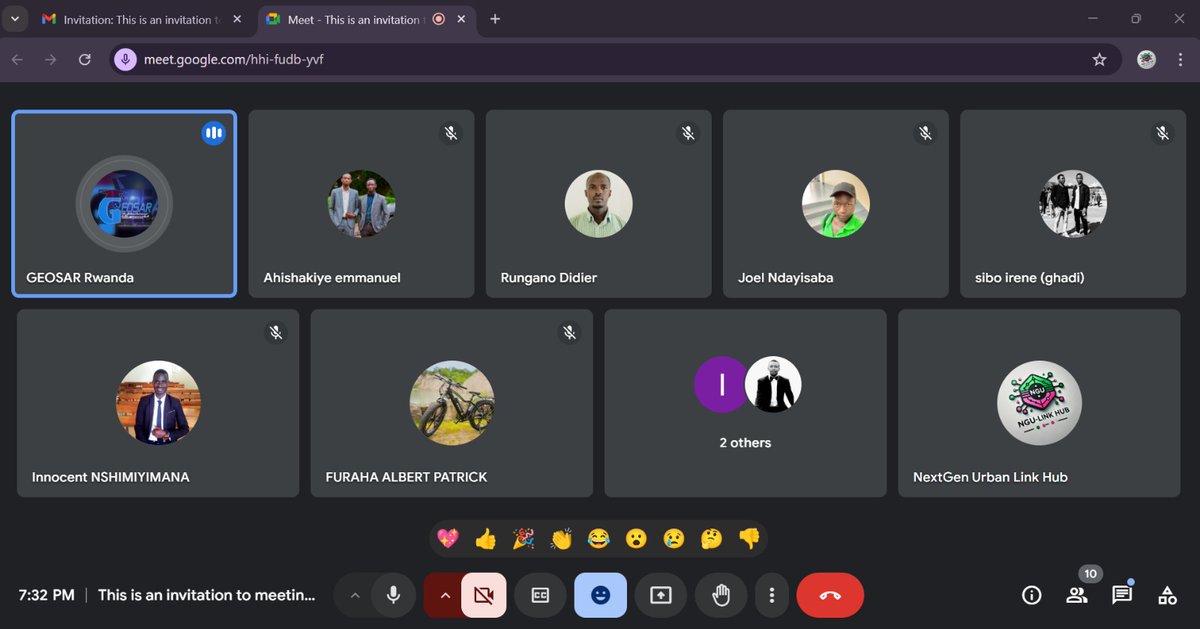
Task: Open the activities panel
Action: pyautogui.click(x=1167, y=595)
